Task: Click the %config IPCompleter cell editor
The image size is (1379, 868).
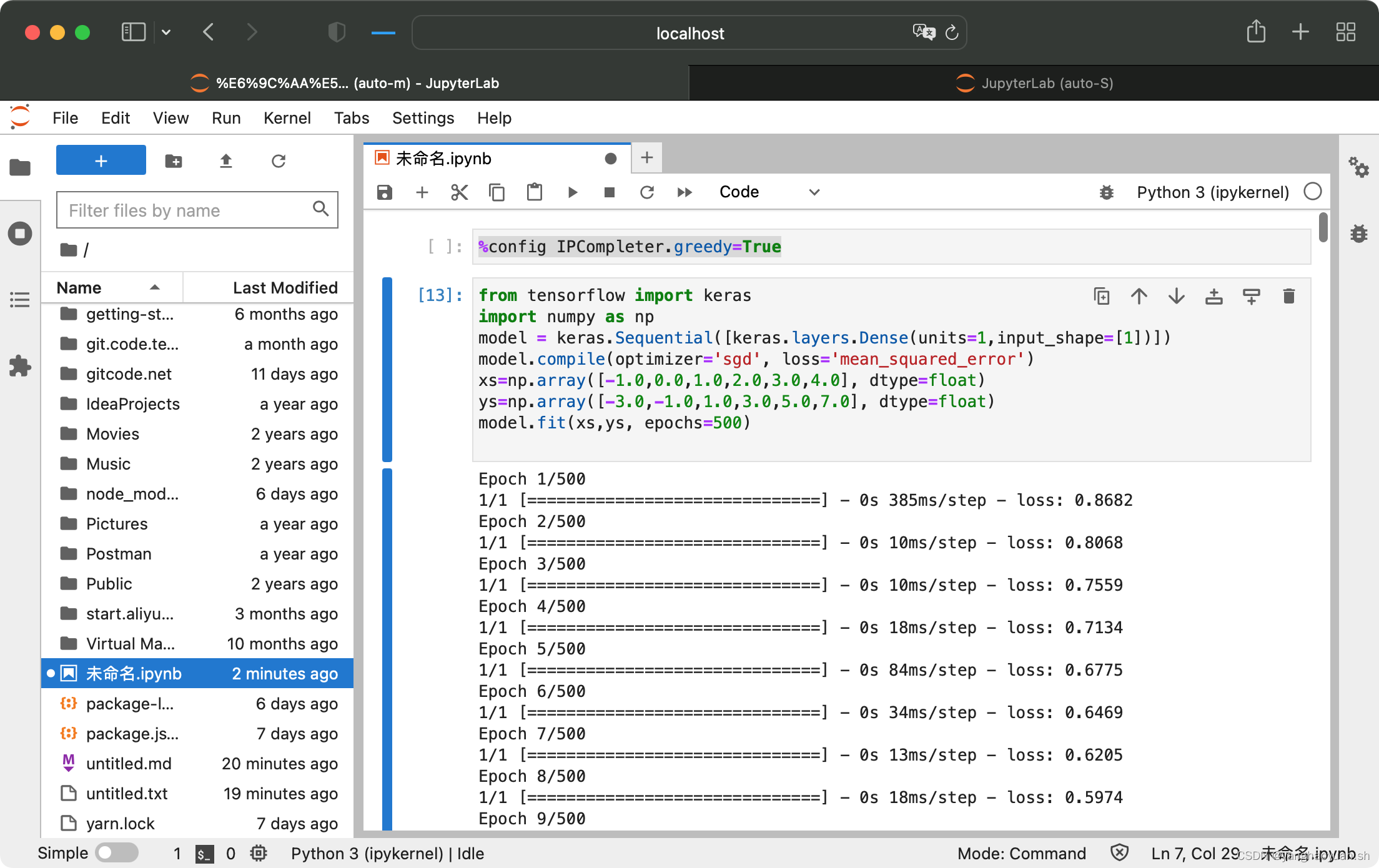Action: point(891,247)
